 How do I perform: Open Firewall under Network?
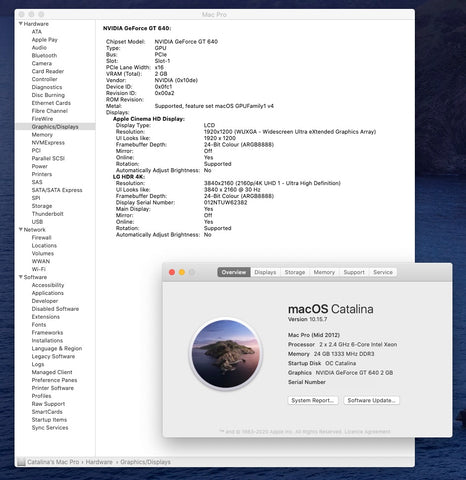tap(41, 238)
